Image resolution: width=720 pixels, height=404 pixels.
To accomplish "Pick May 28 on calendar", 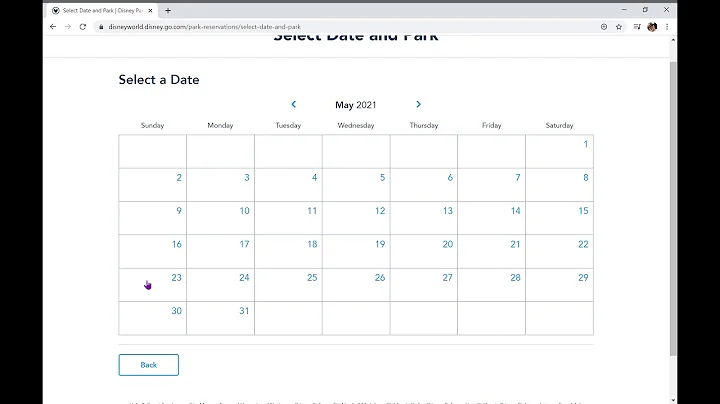I will tap(491, 285).
